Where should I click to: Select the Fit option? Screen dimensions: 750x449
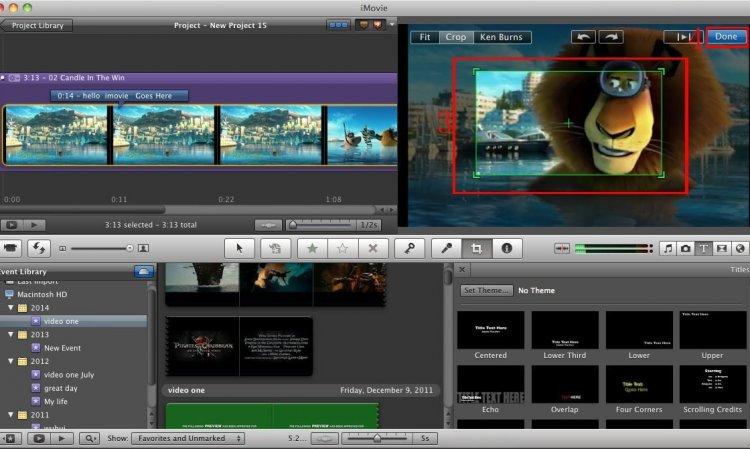point(425,37)
